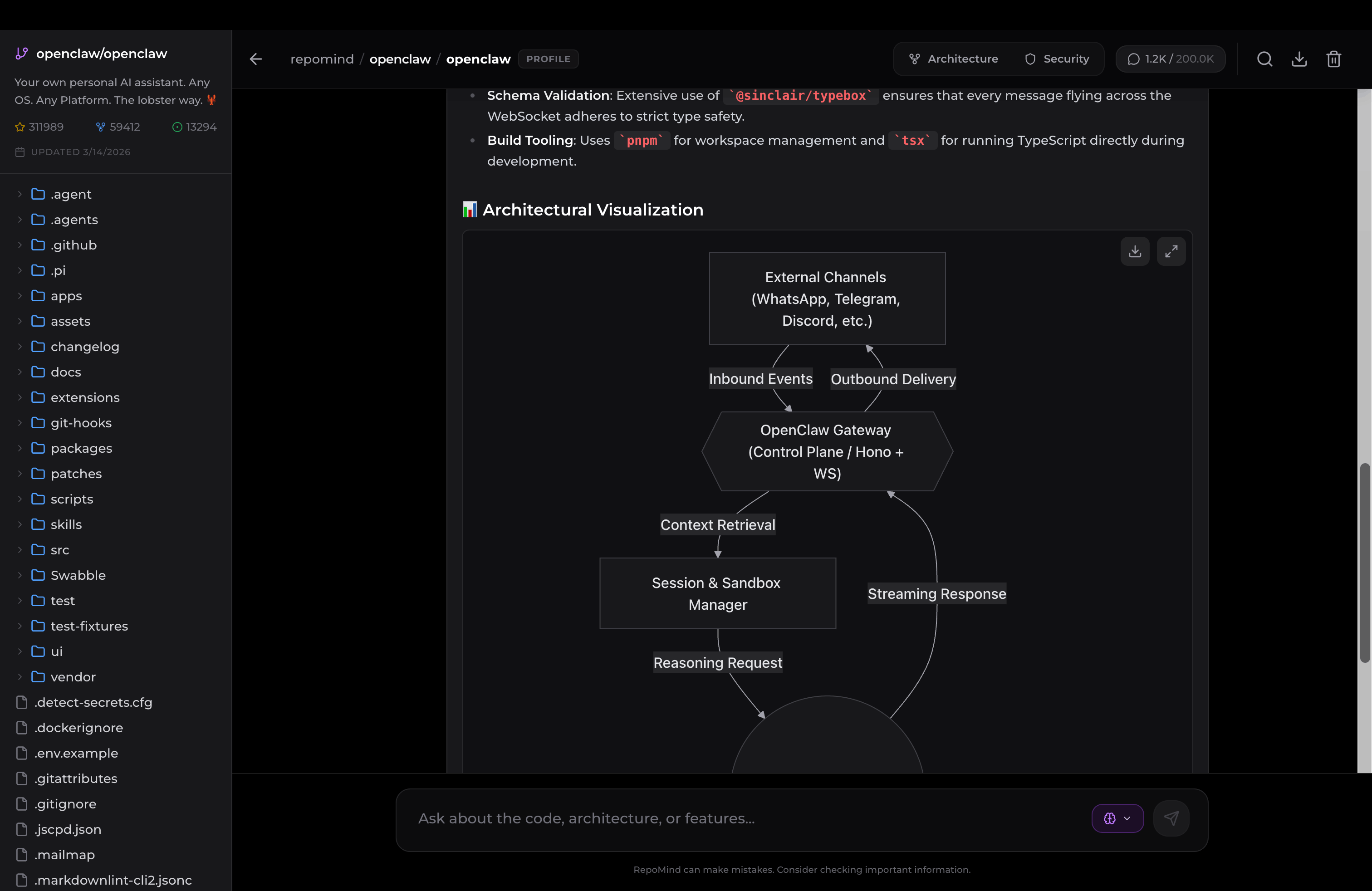
Task: Click the star count icon
Action: 20,127
